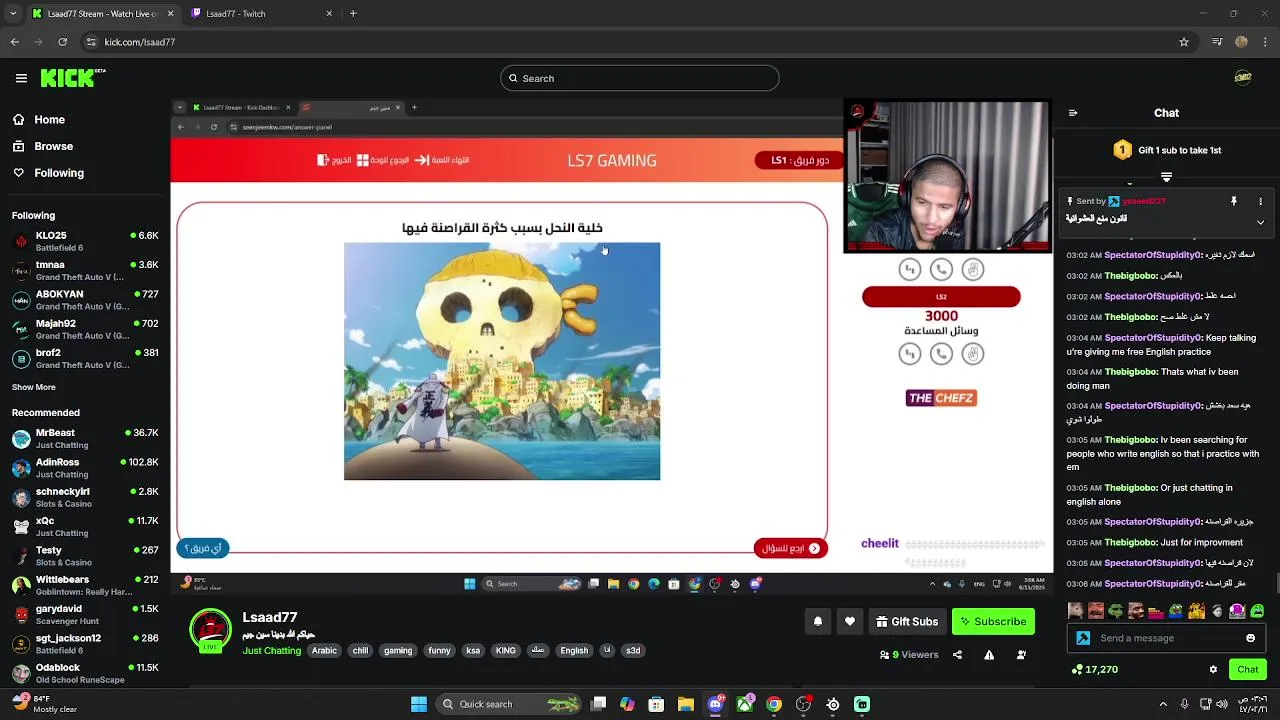This screenshot has height=720, width=1280.
Task: Click report stream warning icon
Action: [989, 655]
